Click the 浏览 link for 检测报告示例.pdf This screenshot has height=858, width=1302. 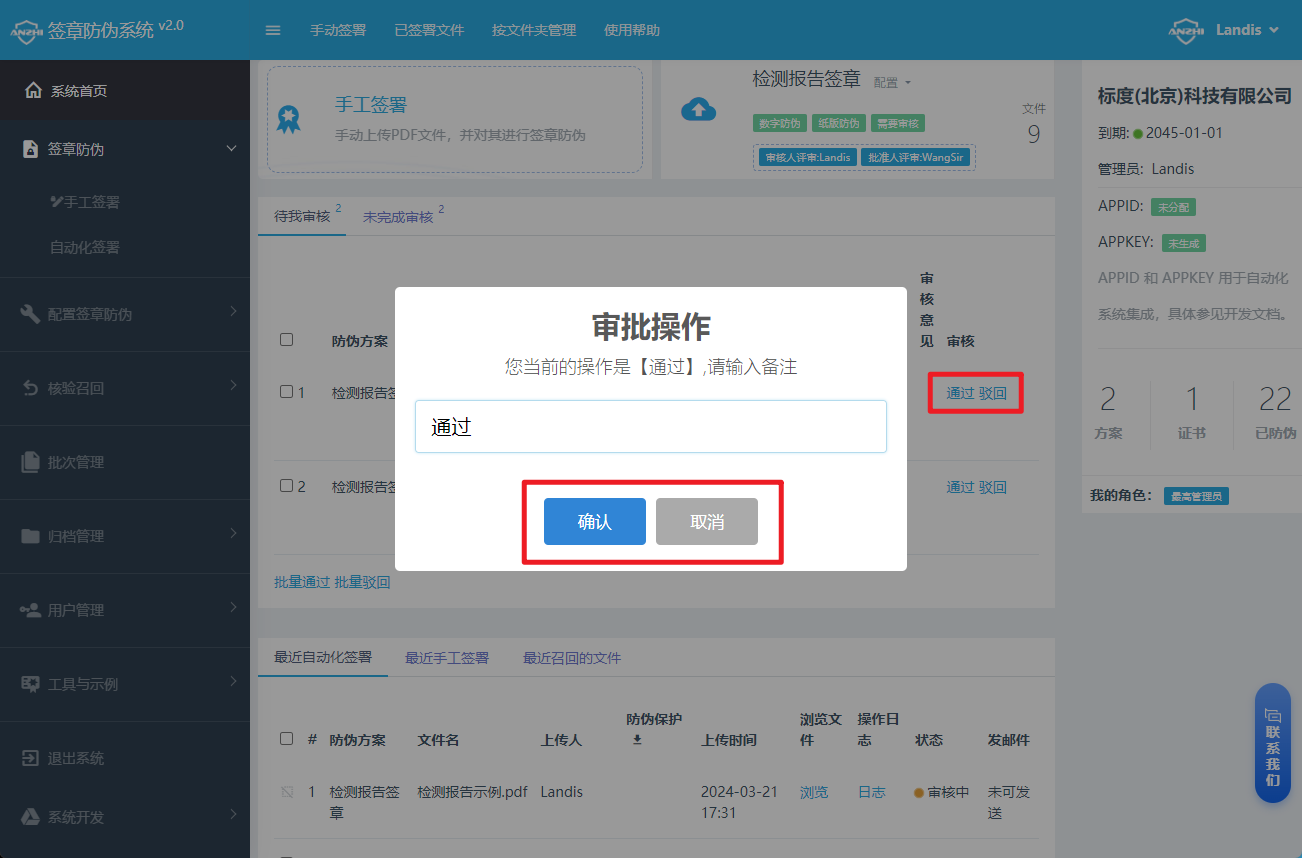click(814, 791)
